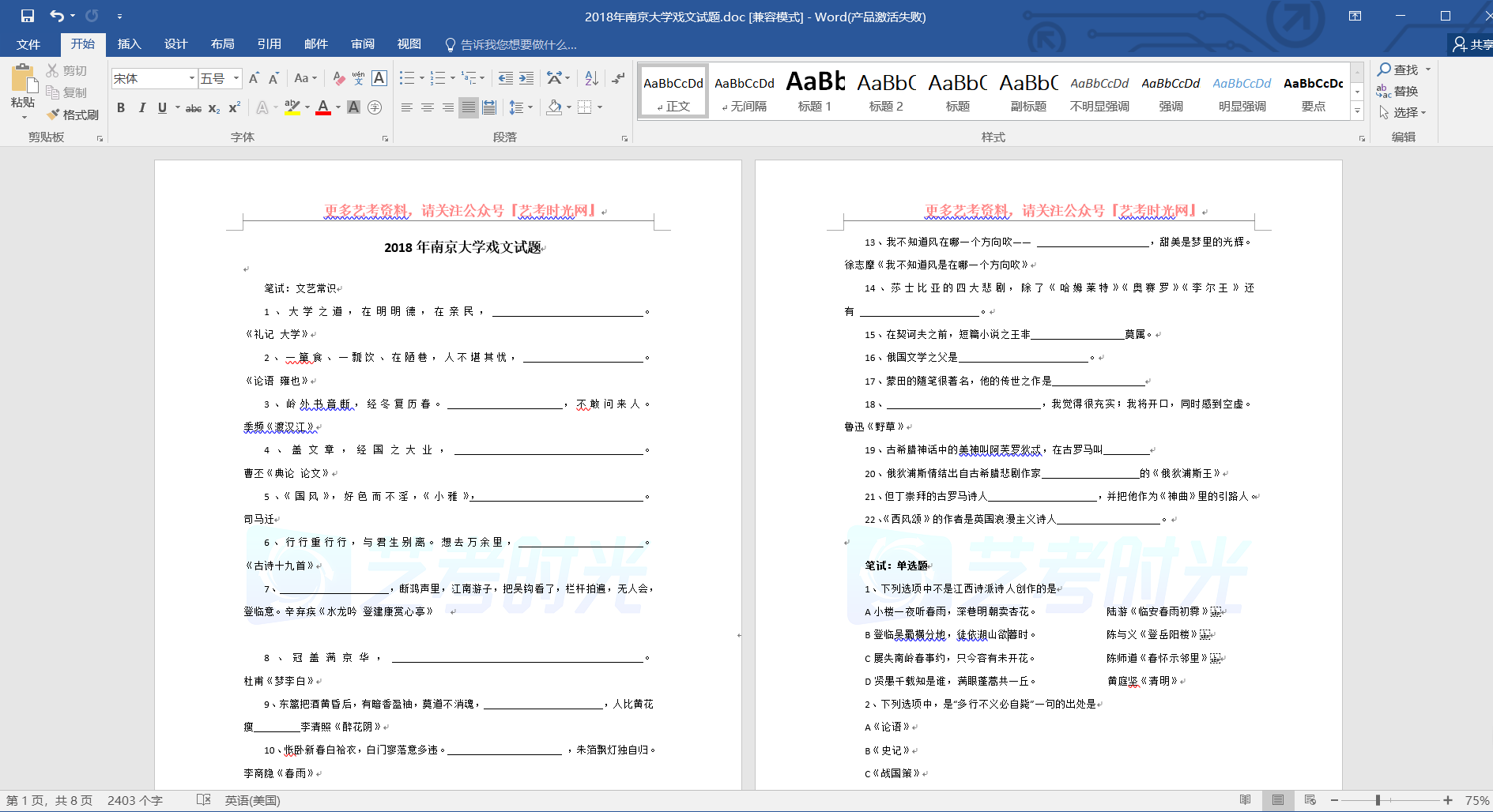Expand the styles gallery more arrow

(x=1357, y=111)
